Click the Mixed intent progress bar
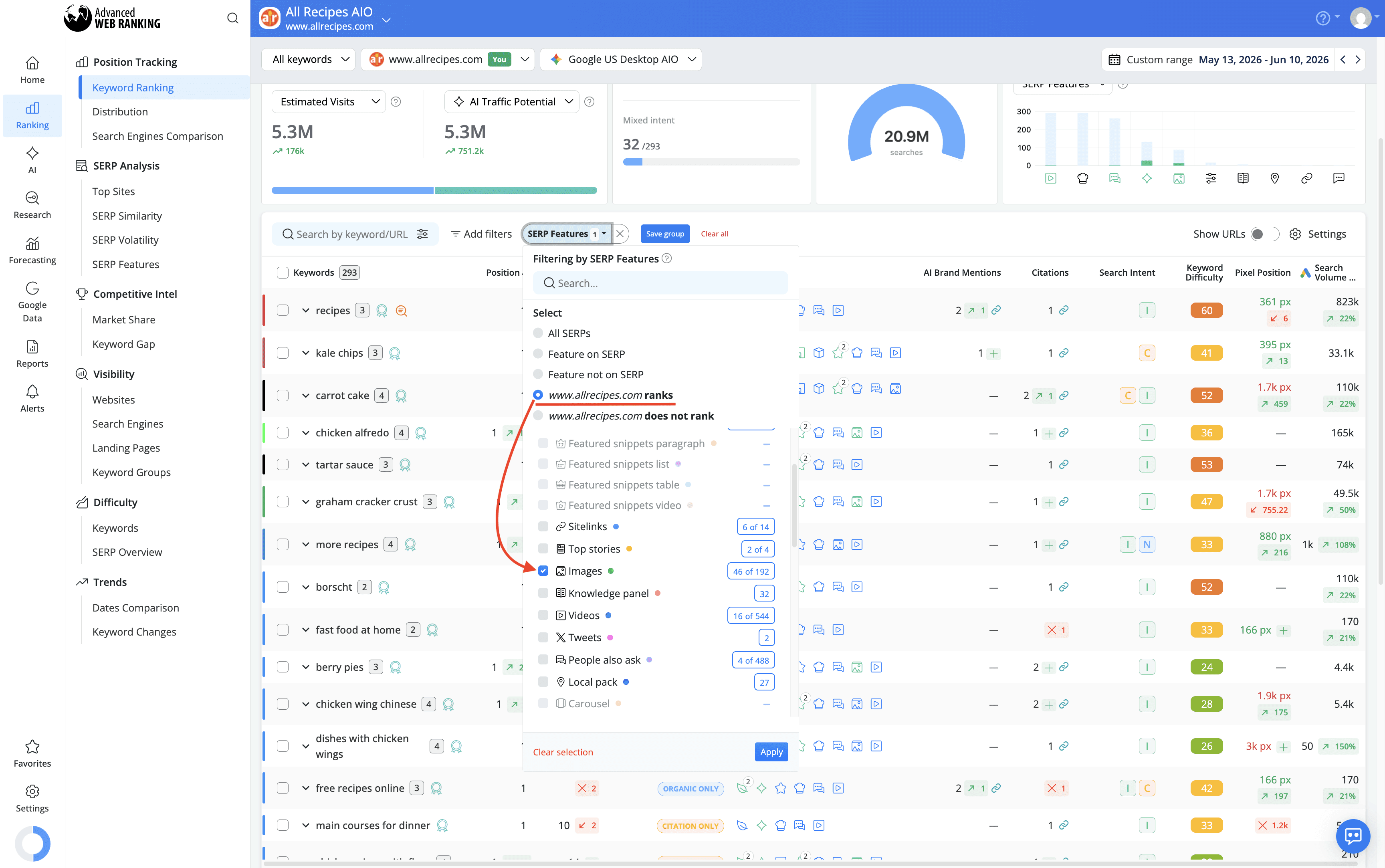The width and height of the screenshot is (1385, 868). [711, 162]
